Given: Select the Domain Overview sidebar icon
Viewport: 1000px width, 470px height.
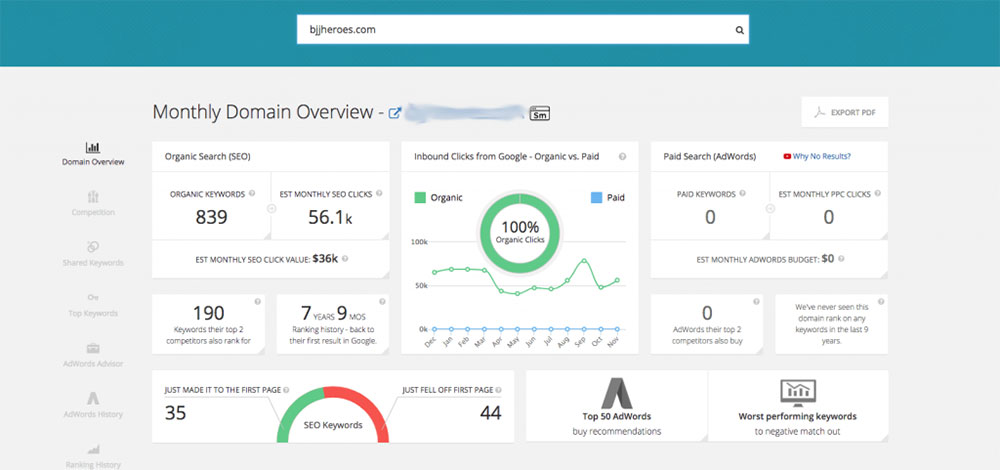Looking at the screenshot, I should click(93, 147).
